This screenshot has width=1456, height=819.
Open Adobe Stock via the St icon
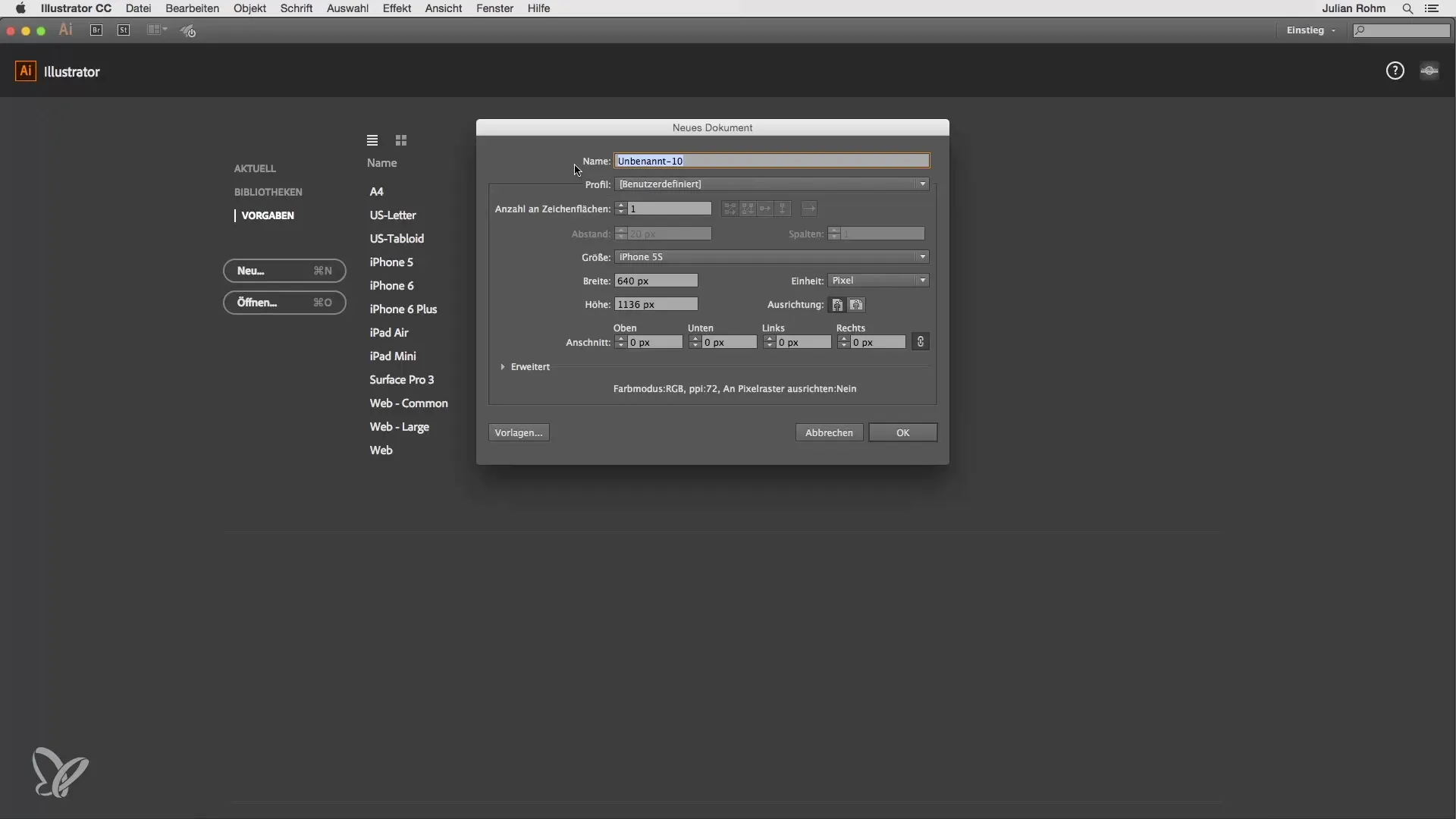point(124,30)
